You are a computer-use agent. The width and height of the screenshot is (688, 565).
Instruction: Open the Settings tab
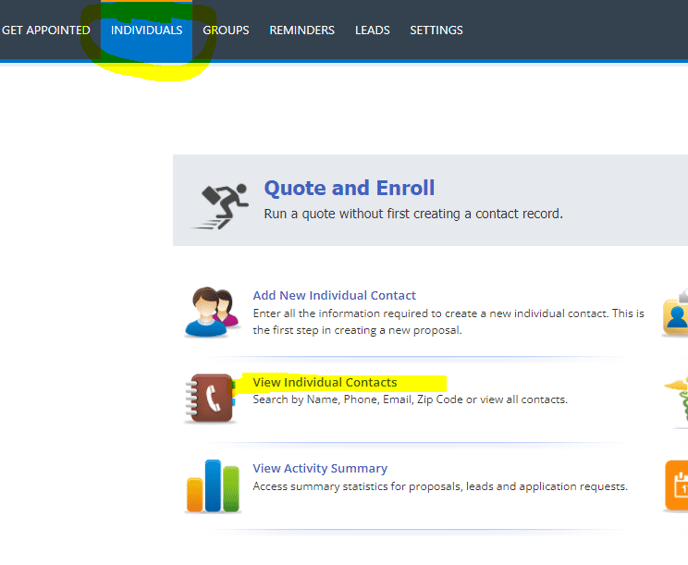coord(436,30)
